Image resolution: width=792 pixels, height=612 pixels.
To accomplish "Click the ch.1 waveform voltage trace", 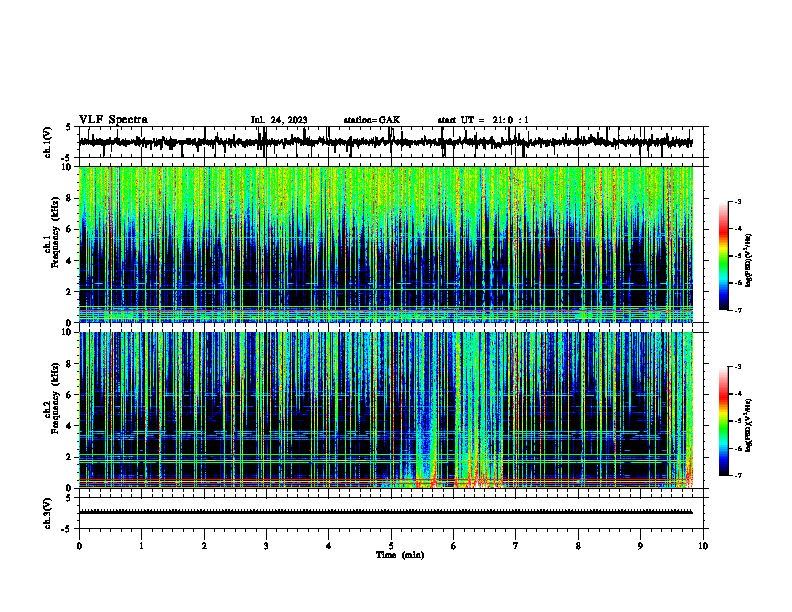I will (386, 142).
